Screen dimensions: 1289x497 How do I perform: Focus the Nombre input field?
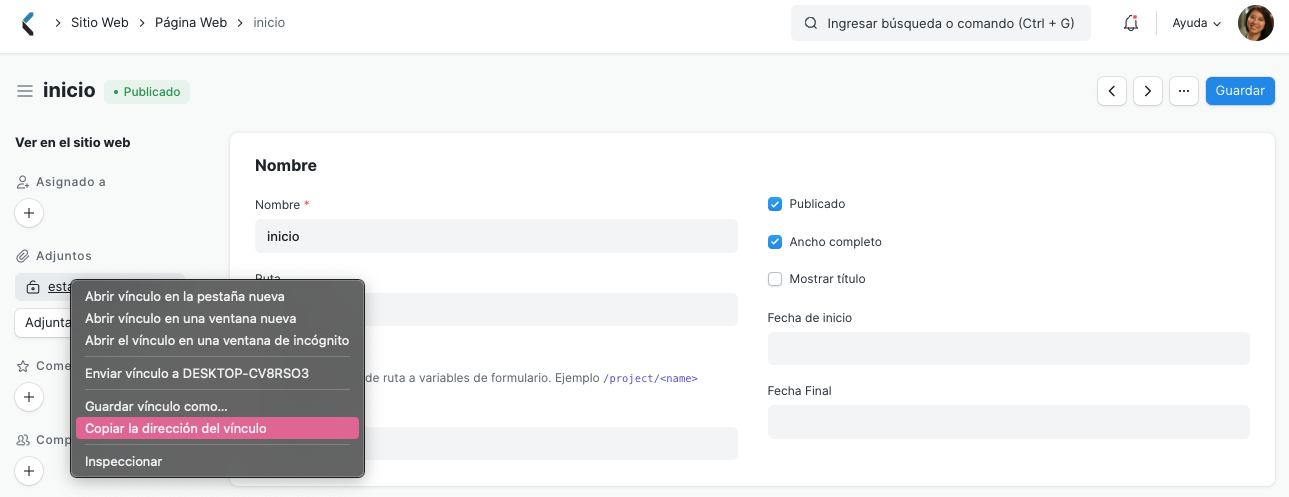[x=496, y=236]
